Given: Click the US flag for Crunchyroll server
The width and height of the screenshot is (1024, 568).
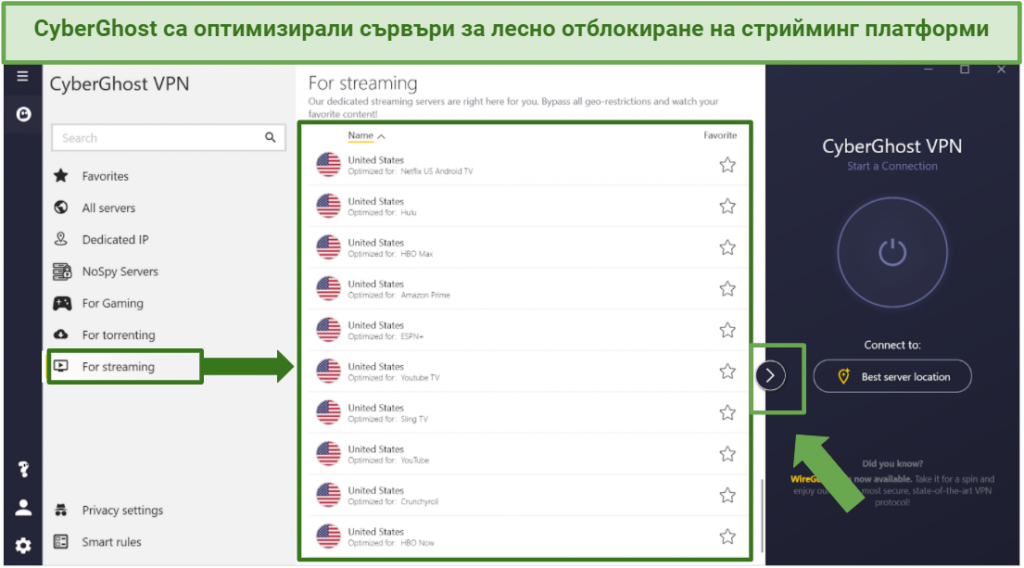Looking at the screenshot, I should 328,495.
